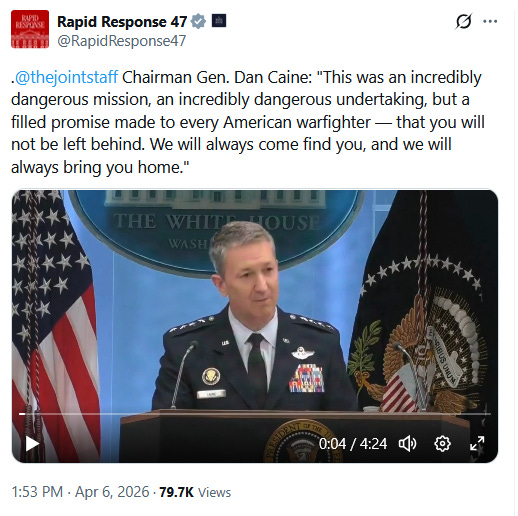Click the 1:53 PM Apr 6, 2026 timestamp
Image resolution: width=518 pixels, height=516 pixels.
click(x=80, y=492)
